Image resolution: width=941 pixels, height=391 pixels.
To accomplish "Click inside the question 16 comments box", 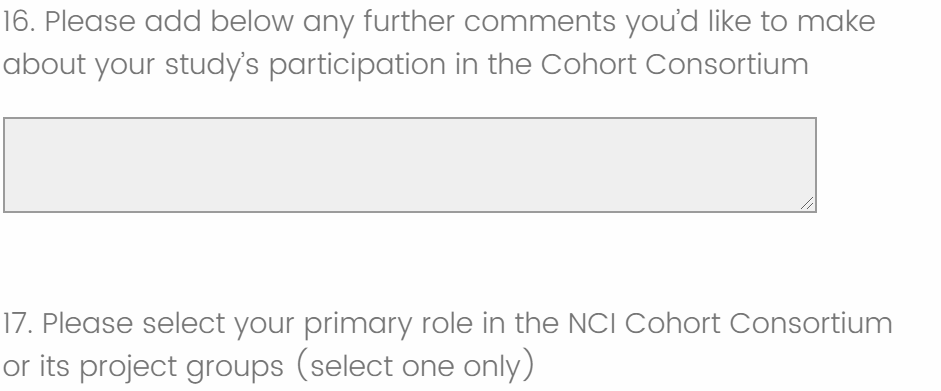I will (410, 165).
